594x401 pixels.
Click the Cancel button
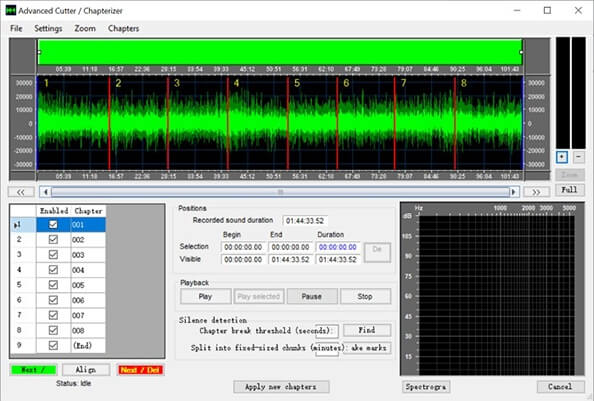[560, 387]
